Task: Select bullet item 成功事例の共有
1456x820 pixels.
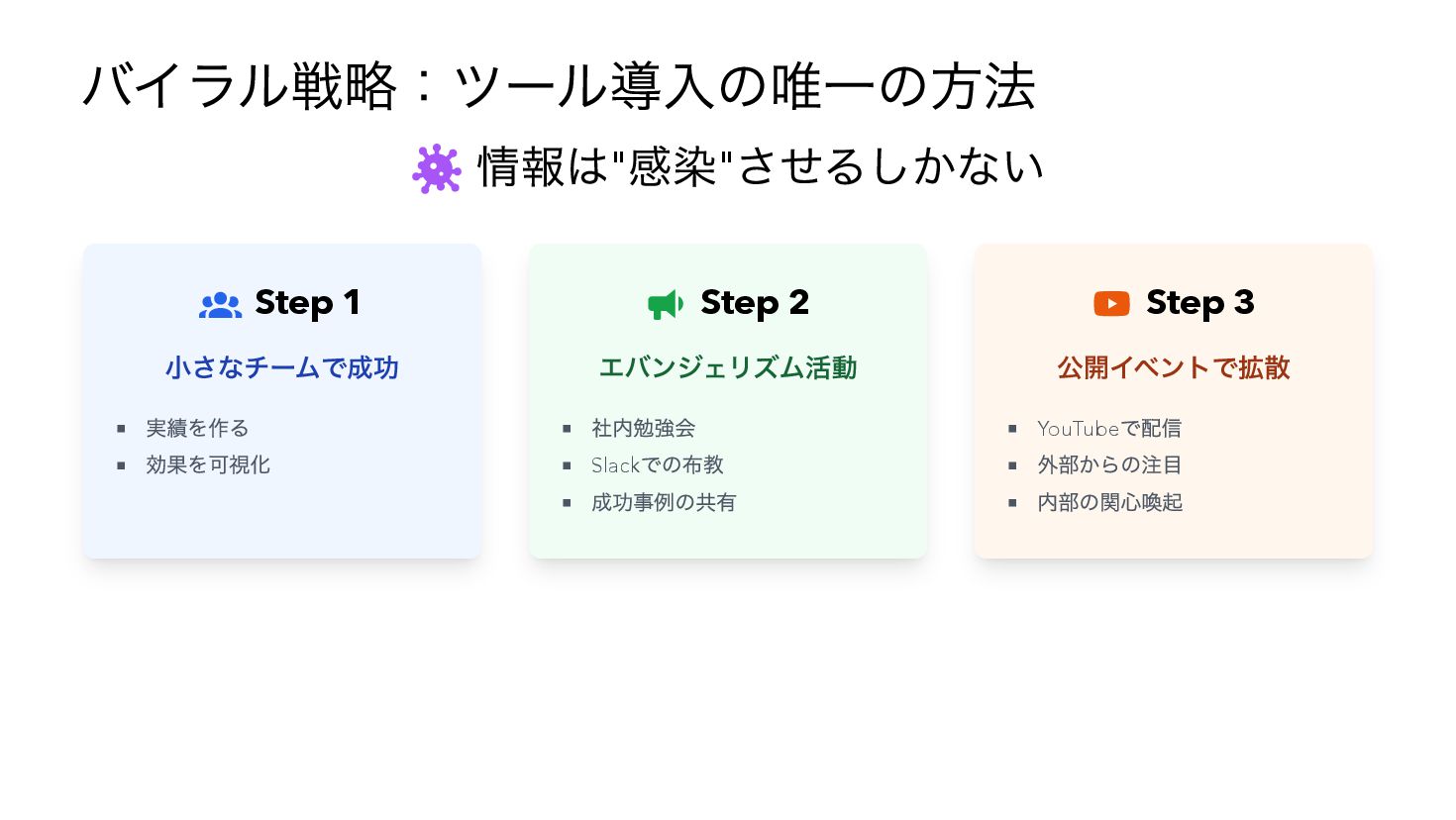Action: pos(664,502)
